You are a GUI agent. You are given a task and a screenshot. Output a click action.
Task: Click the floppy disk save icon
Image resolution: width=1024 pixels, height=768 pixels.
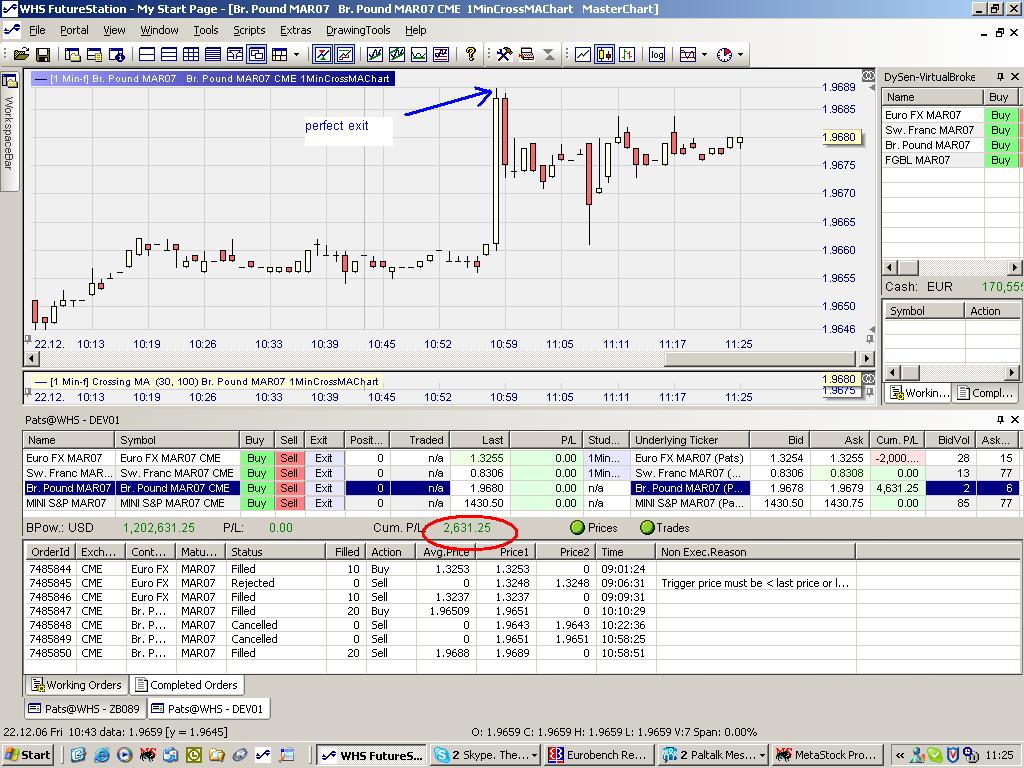click(42, 55)
